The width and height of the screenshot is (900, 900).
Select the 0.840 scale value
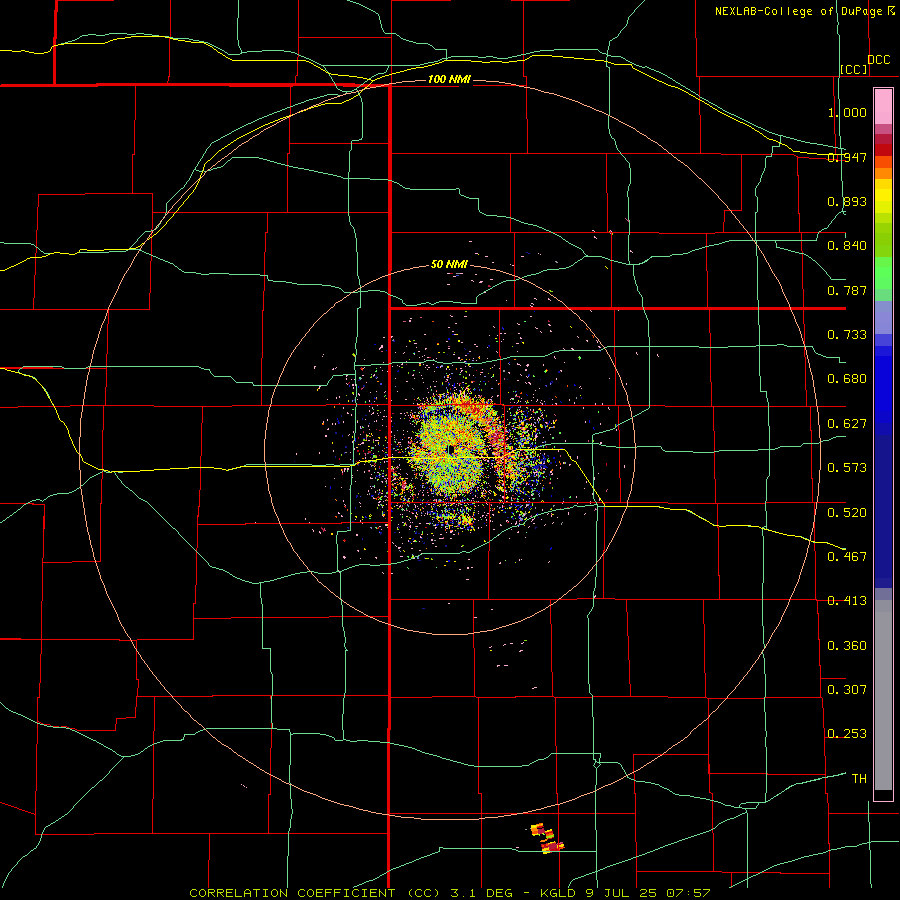[x=847, y=246]
